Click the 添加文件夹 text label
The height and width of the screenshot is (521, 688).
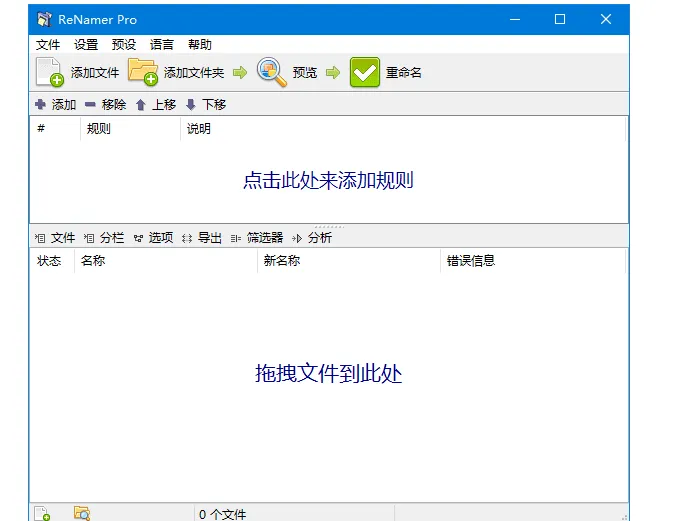pyautogui.click(x=194, y=72)
